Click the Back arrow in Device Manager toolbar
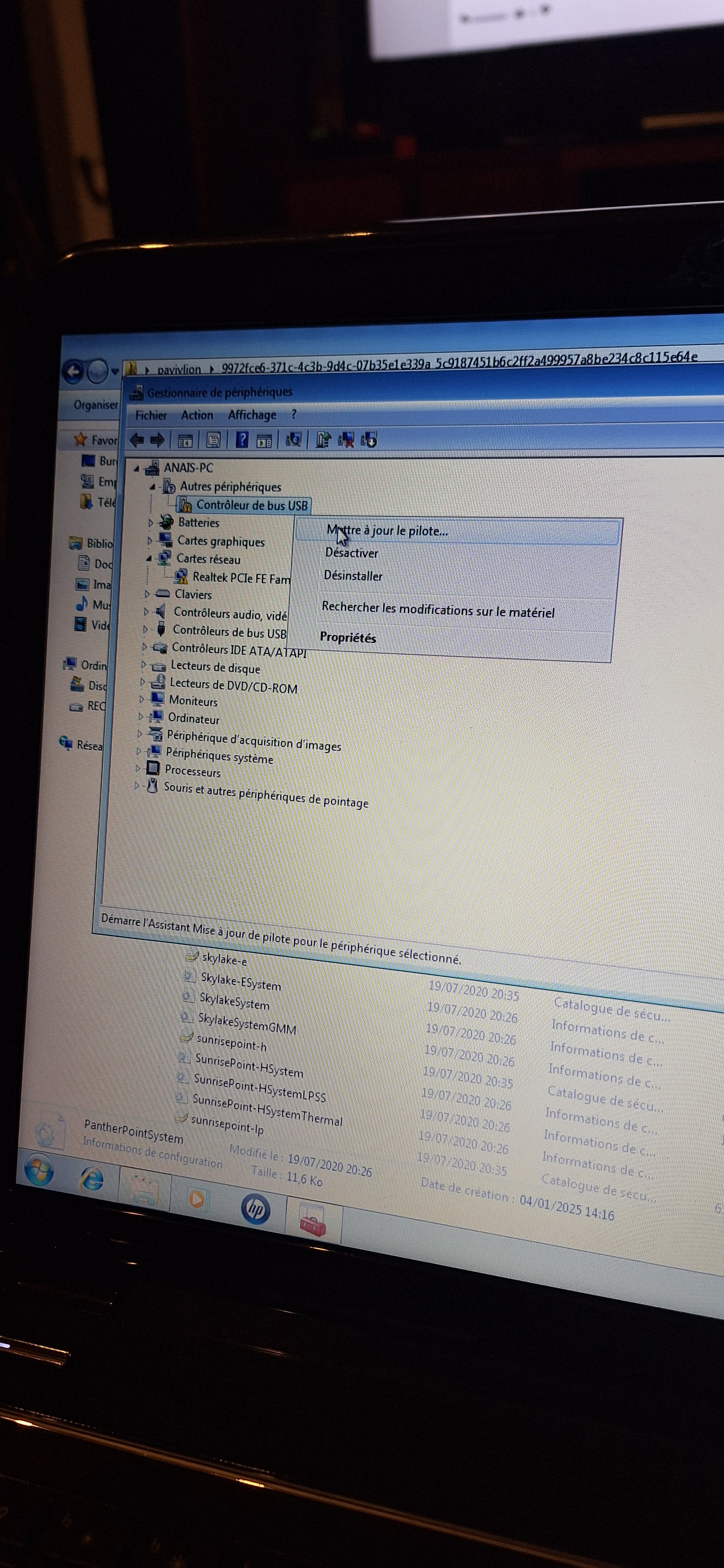The image size is (724, 1568). (x=138, y=440)
